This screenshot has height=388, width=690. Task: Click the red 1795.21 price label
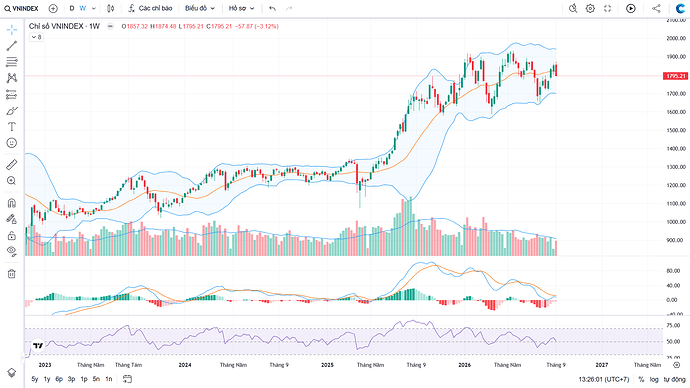[675, 76]
